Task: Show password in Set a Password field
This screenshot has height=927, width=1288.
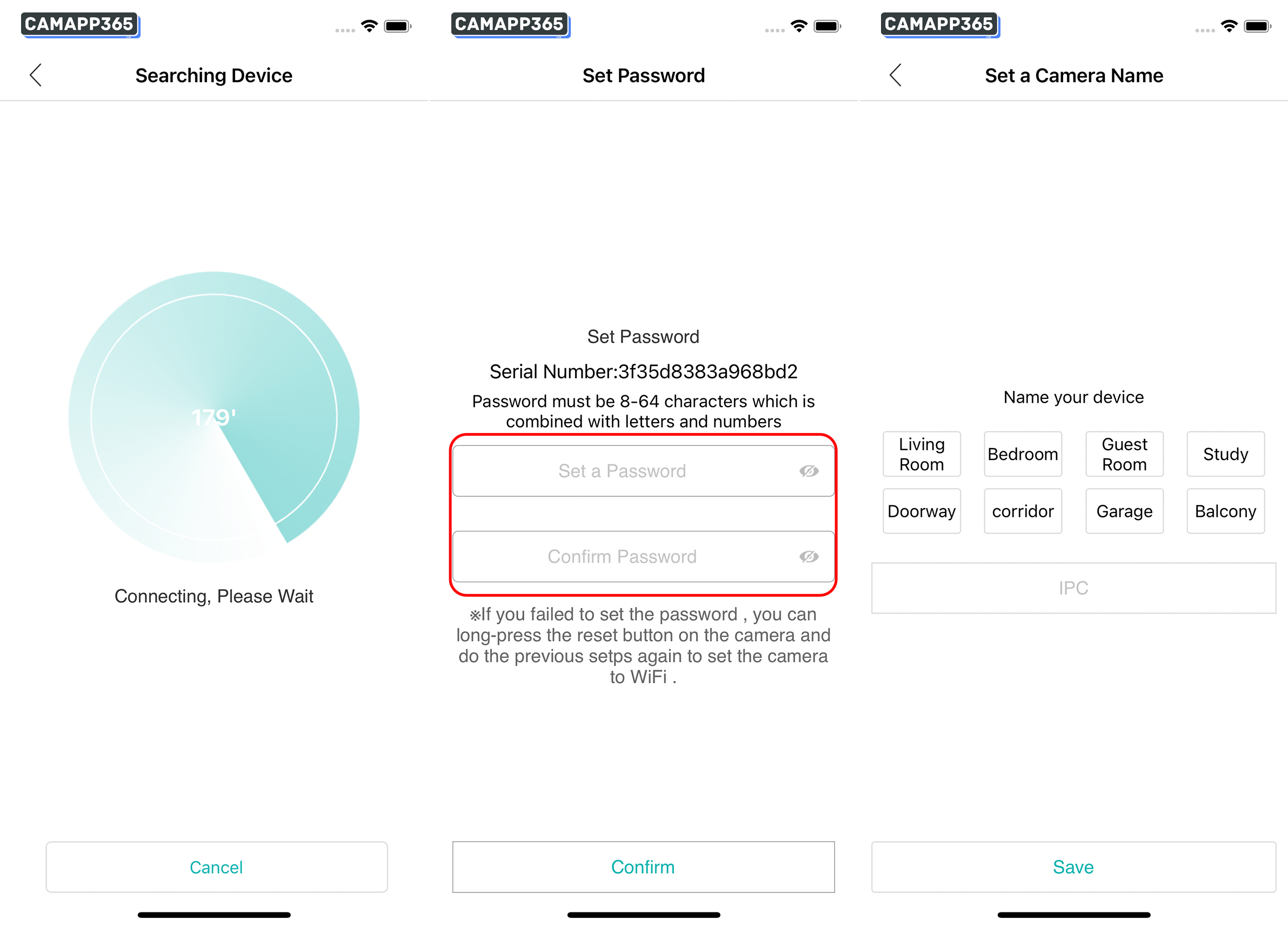Action: (x=809, y=471)
